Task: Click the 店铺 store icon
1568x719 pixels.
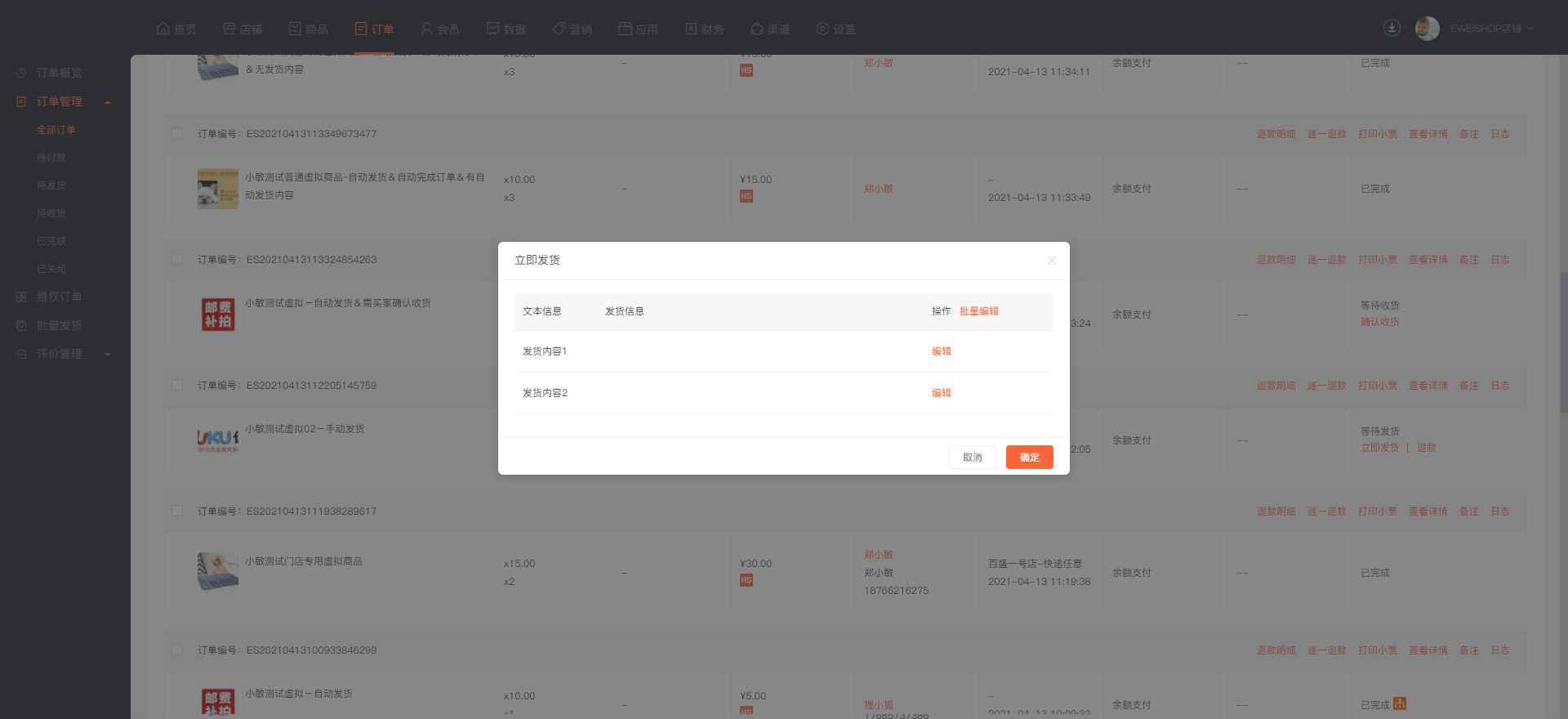Action: 229,29
